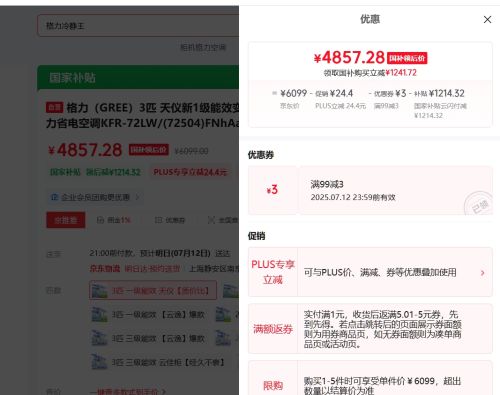500x395 pixels.
Task: Click the 京东价 ¥6099 breakdown item
Action: 293,98
